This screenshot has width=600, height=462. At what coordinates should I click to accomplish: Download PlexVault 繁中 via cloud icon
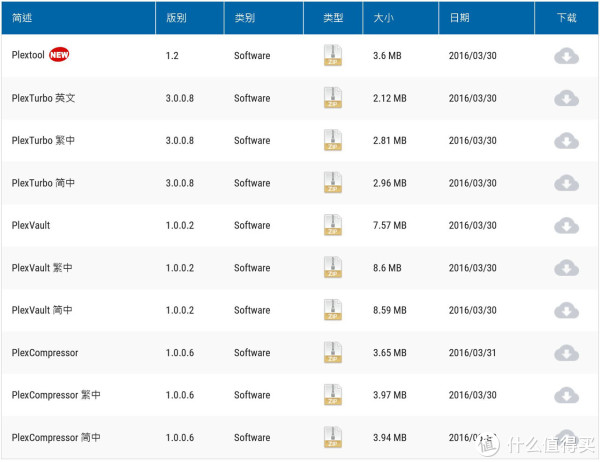pyautogui.click(x=566, y=268)
